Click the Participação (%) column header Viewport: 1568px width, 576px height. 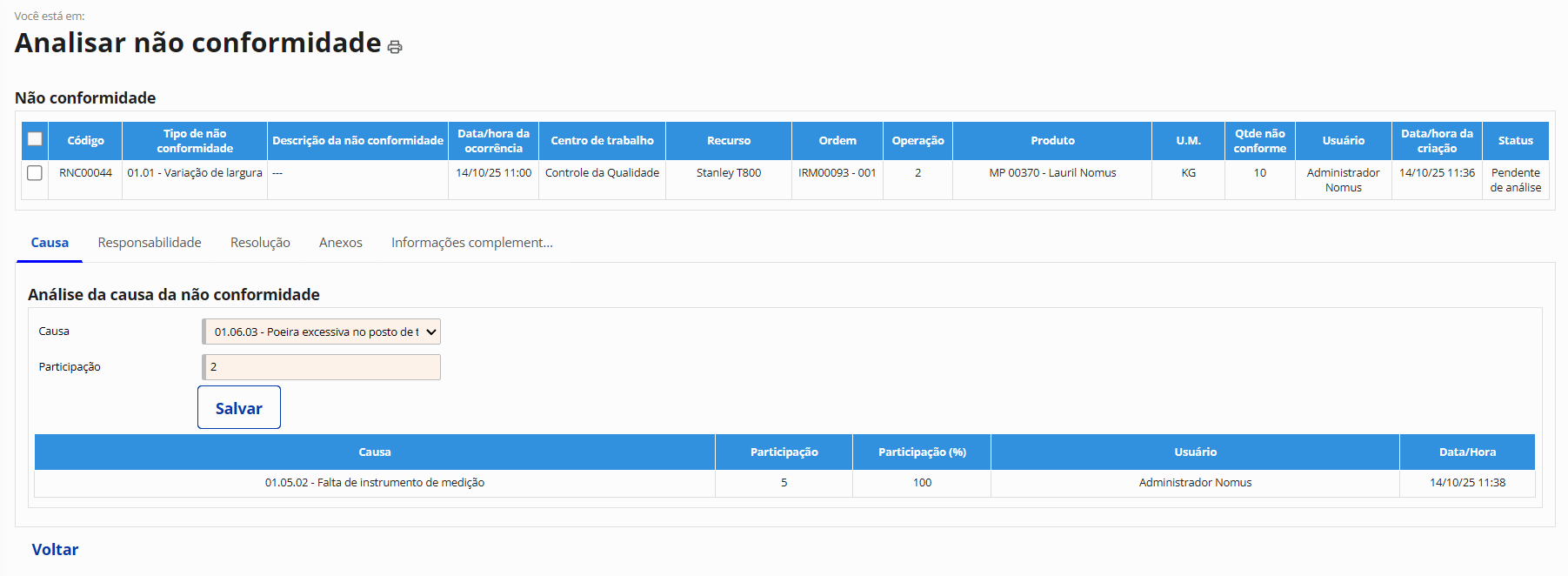pyautogui.click(x=922, y=452)
